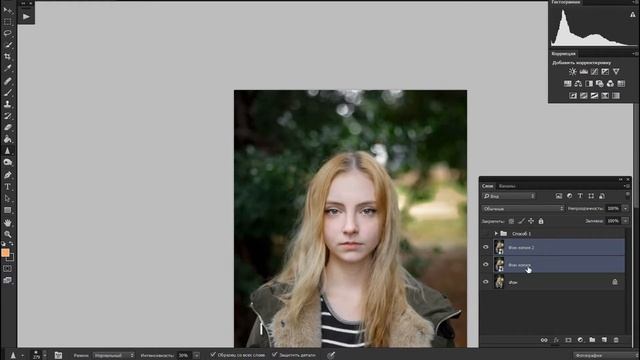640x360 pixels.
Task: Toggle lock image pixels brush icon
Action: click(521, 221)
